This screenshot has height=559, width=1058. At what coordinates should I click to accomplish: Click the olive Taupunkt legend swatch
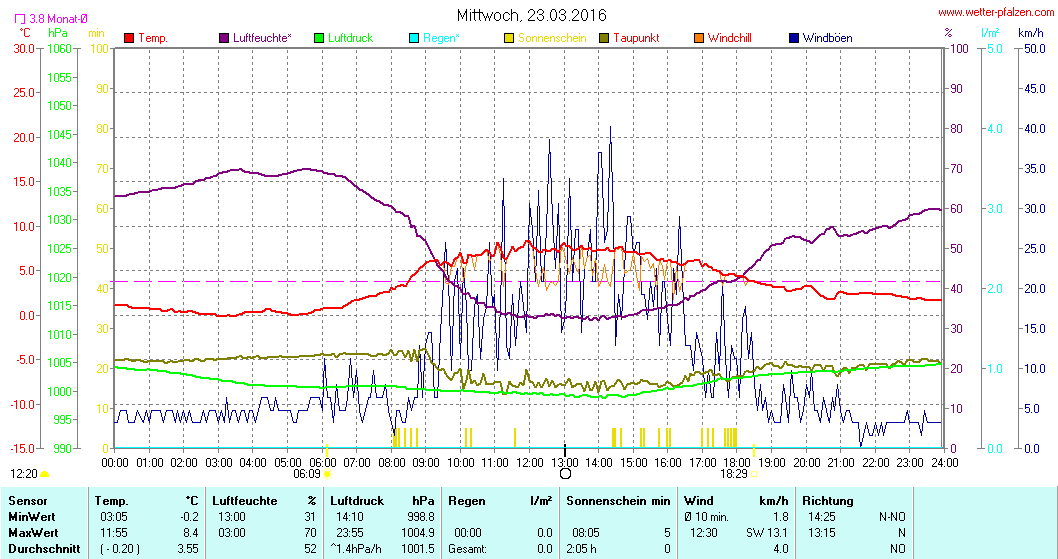pyautogui.click(x=604, y=38)
